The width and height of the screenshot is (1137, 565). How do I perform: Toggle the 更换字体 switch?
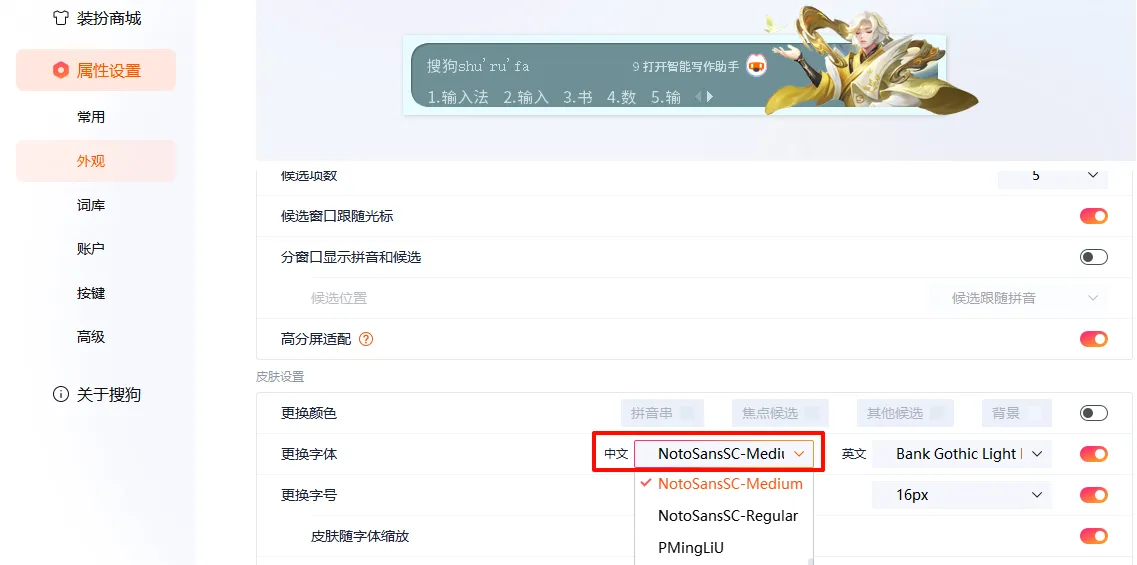1093,454
